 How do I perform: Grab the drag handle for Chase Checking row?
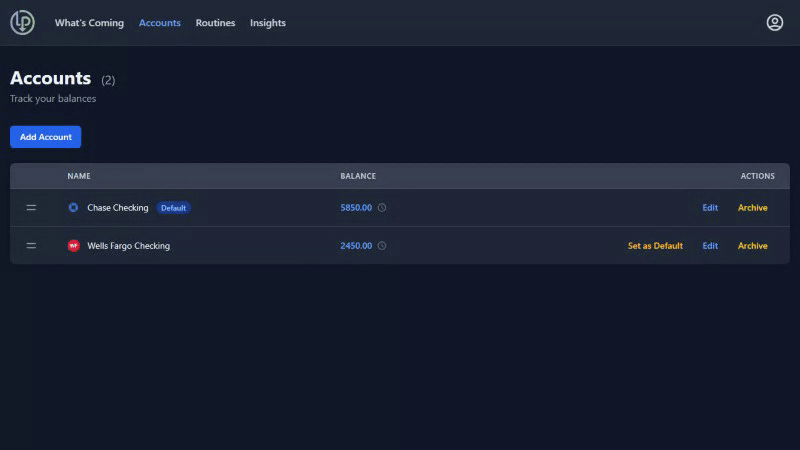pos(31,208)
